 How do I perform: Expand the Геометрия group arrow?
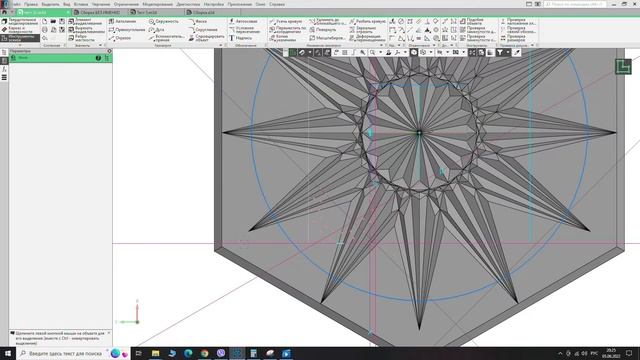click(220, 45)
